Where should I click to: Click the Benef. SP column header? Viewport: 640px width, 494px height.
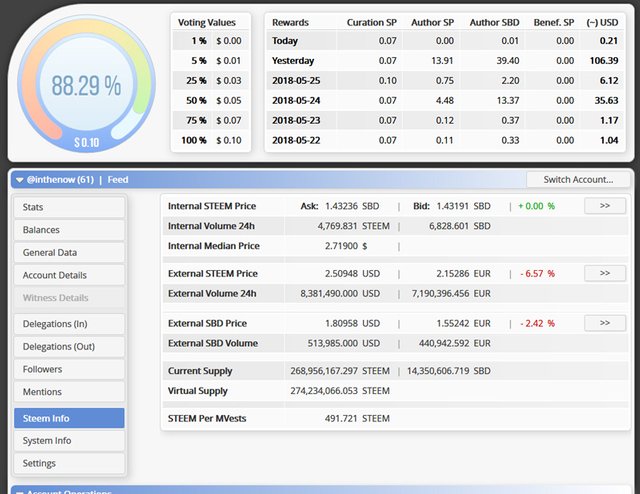coord(553,22)
